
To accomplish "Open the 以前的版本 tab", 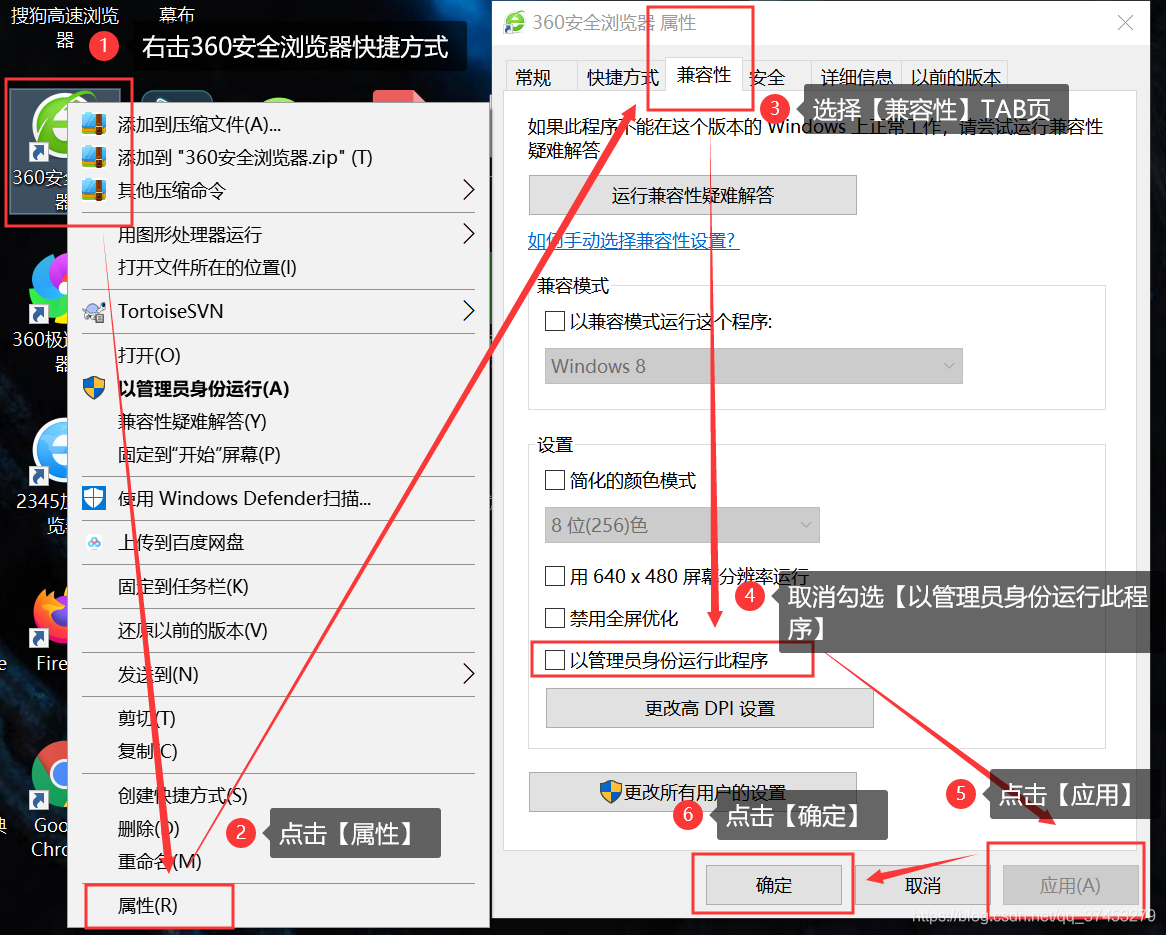I will click(955, 77).
